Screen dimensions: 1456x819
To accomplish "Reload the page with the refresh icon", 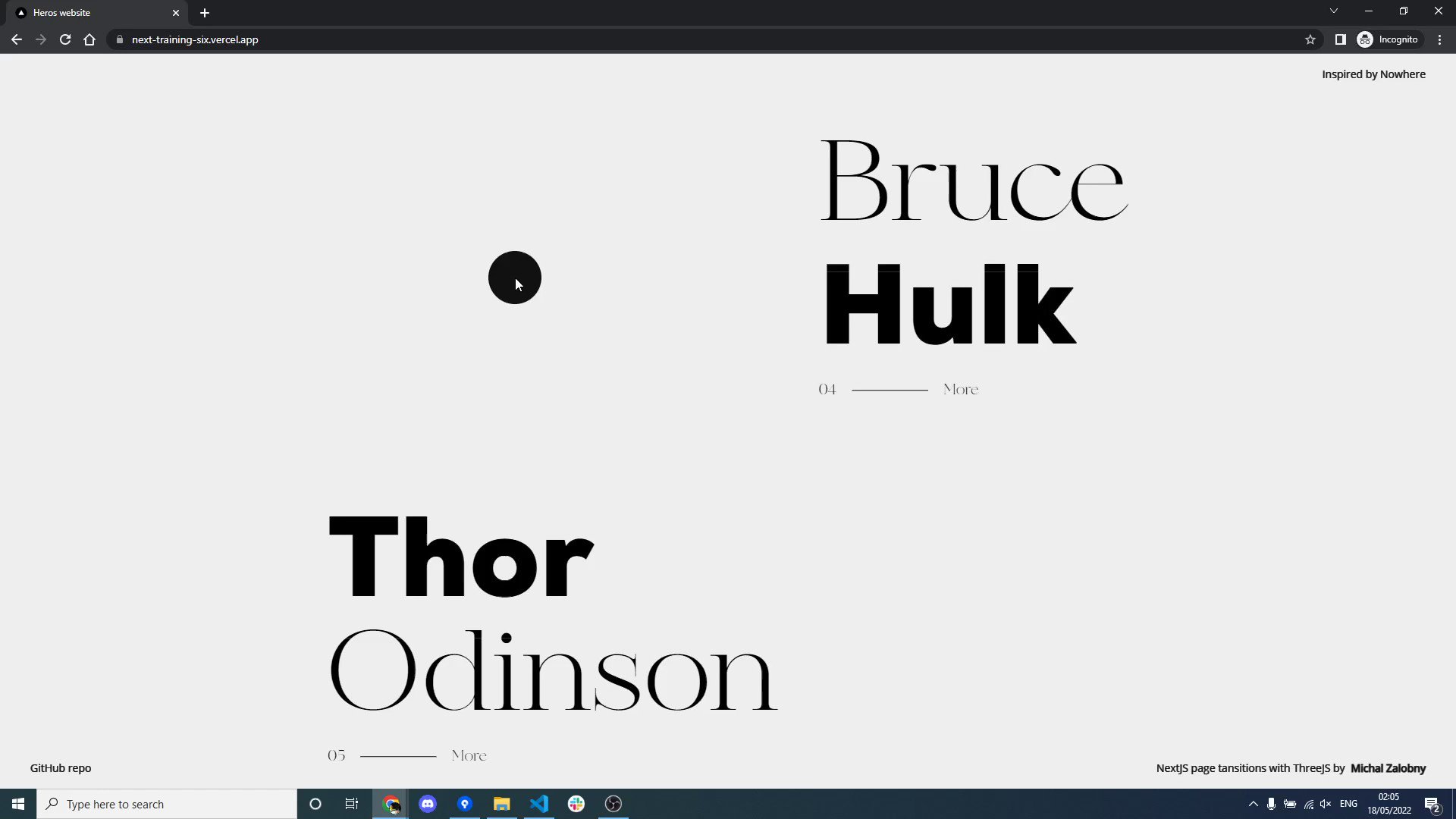I will (x=65, y=39).
